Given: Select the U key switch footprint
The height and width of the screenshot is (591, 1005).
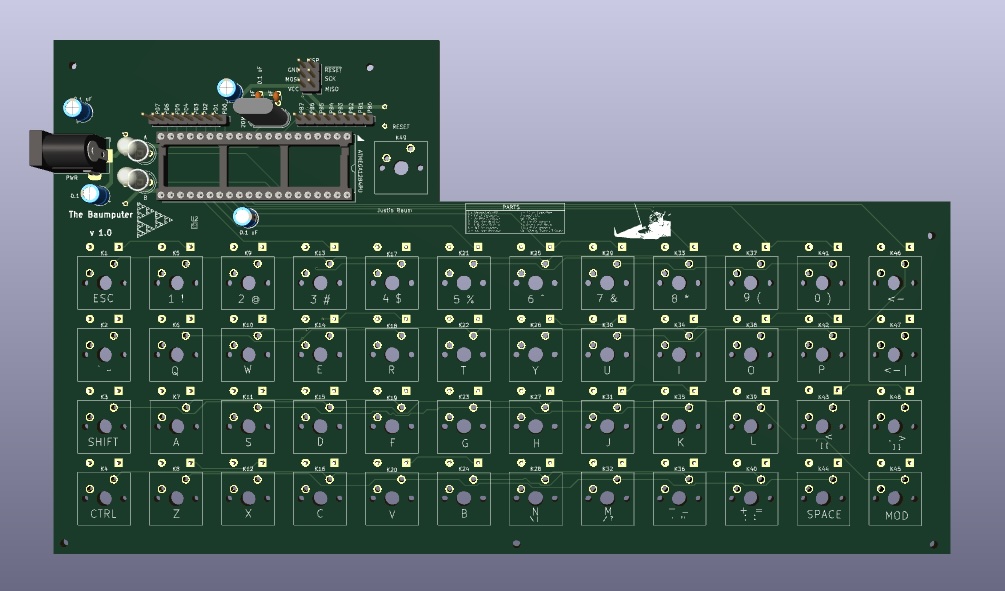Looking at the screenshot, I should 608,354.
